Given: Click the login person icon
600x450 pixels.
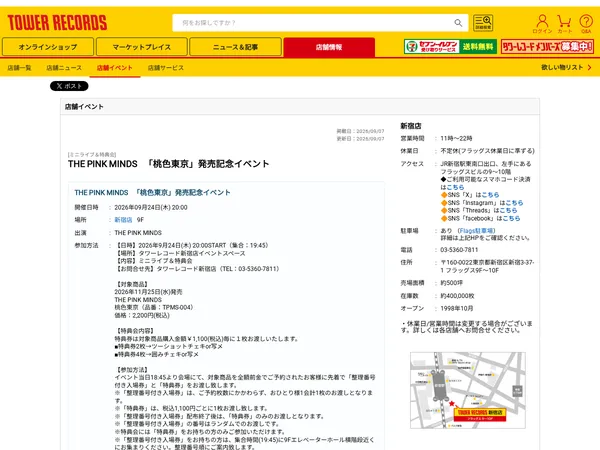Looking at the screenshot, I should [542, 24].
